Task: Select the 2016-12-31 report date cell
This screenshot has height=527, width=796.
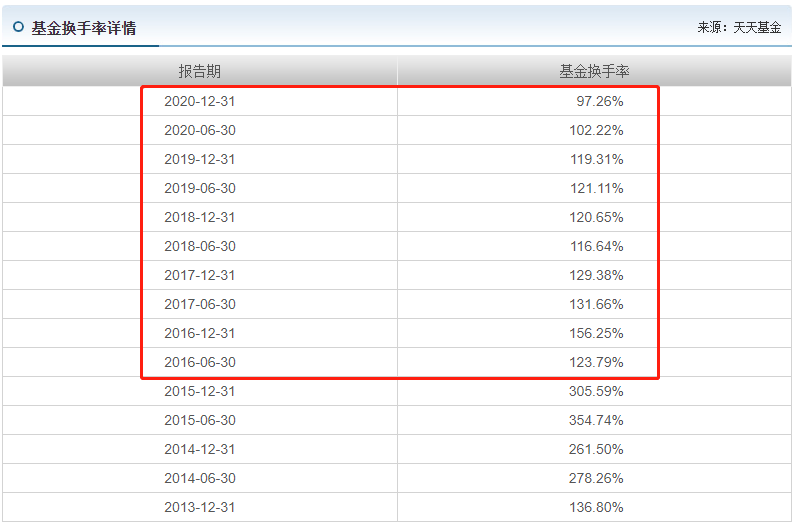Action: 200,333
